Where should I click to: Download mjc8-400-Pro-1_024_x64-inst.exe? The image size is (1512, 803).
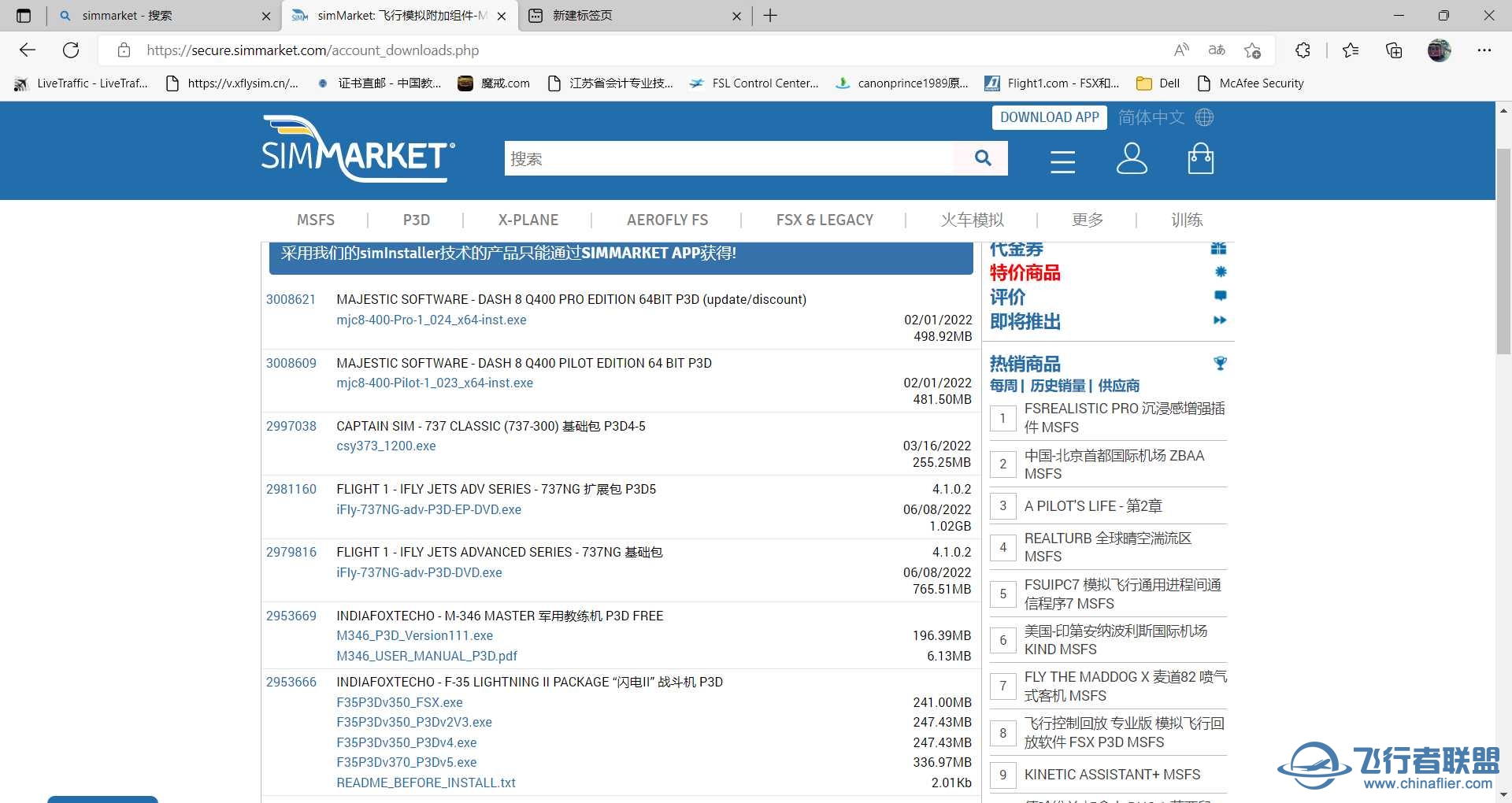coord(432,320)
